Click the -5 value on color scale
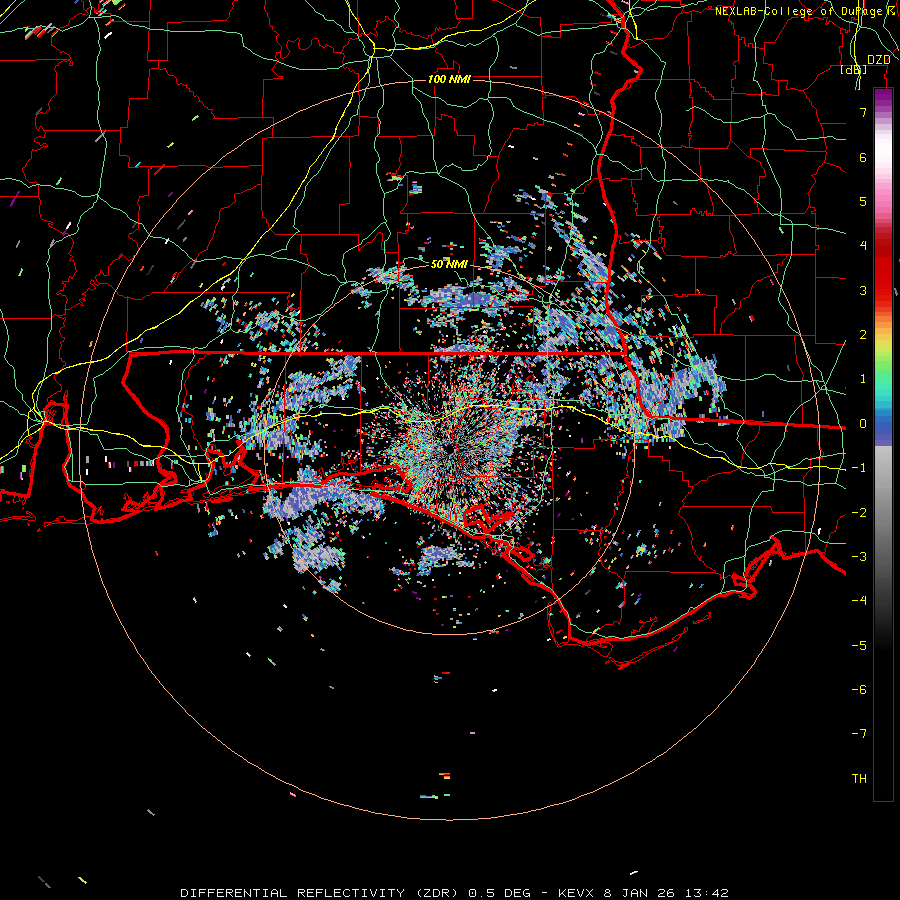This screenshot has width=900, height=900. 859,646
